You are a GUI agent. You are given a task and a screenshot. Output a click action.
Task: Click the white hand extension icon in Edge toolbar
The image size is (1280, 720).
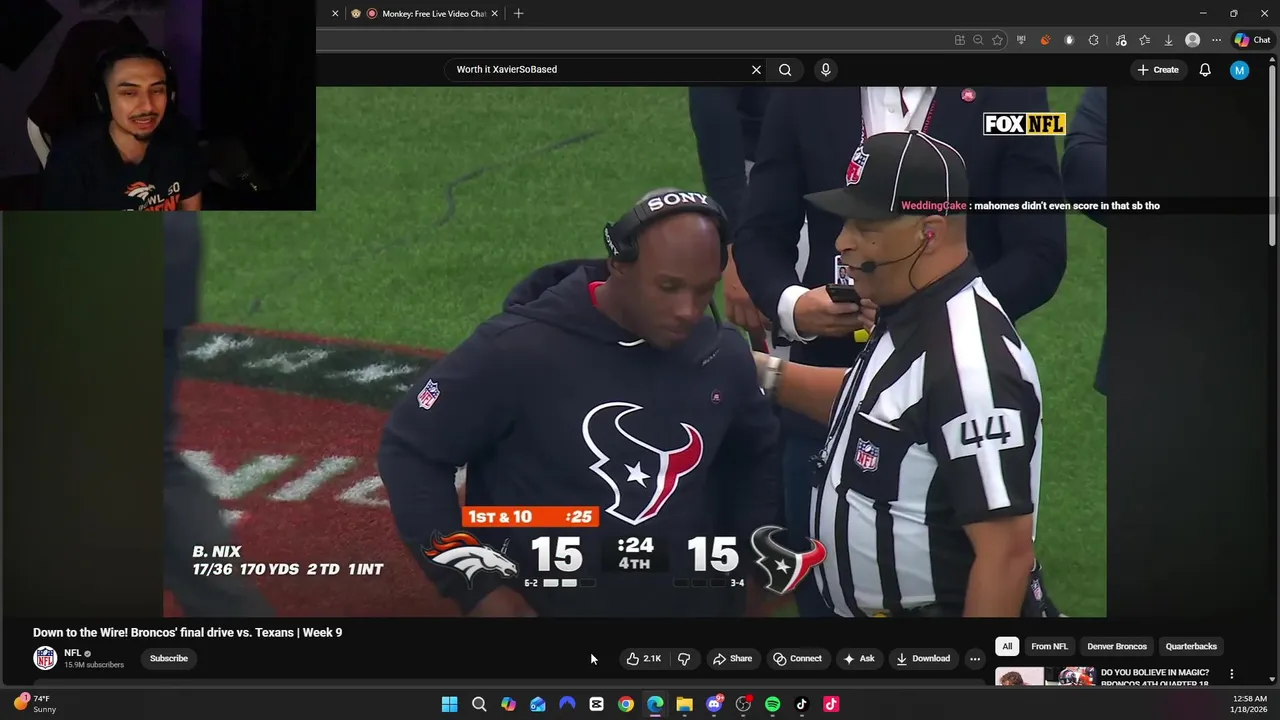(1069, 40)
